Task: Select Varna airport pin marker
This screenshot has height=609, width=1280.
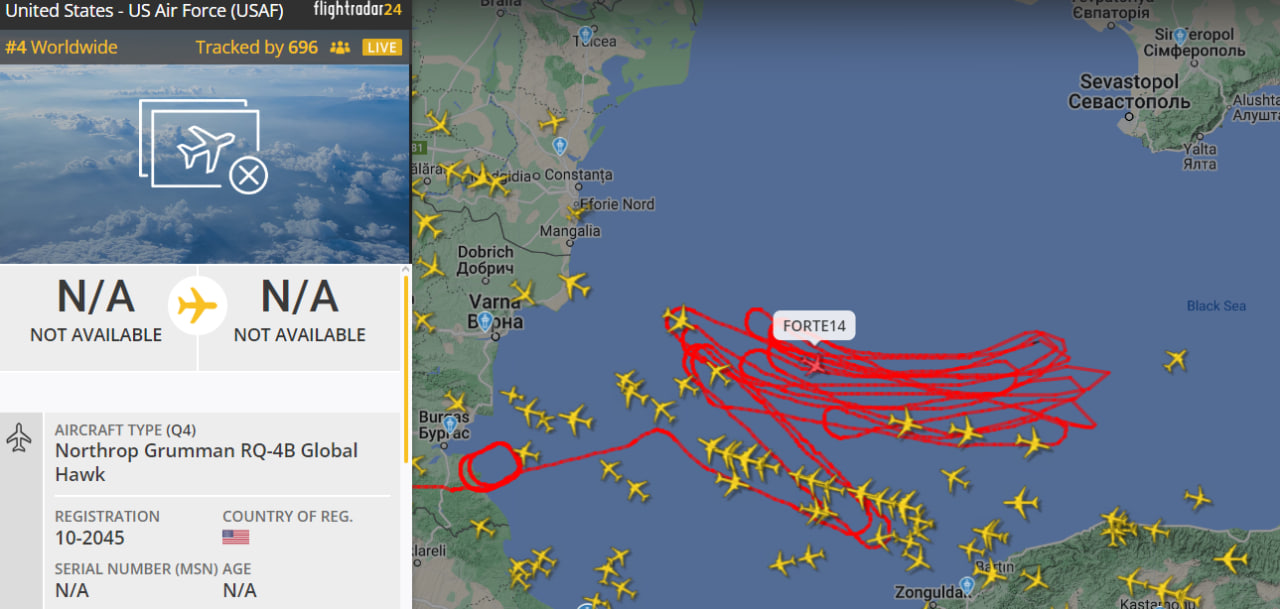Action: point(485,321)
